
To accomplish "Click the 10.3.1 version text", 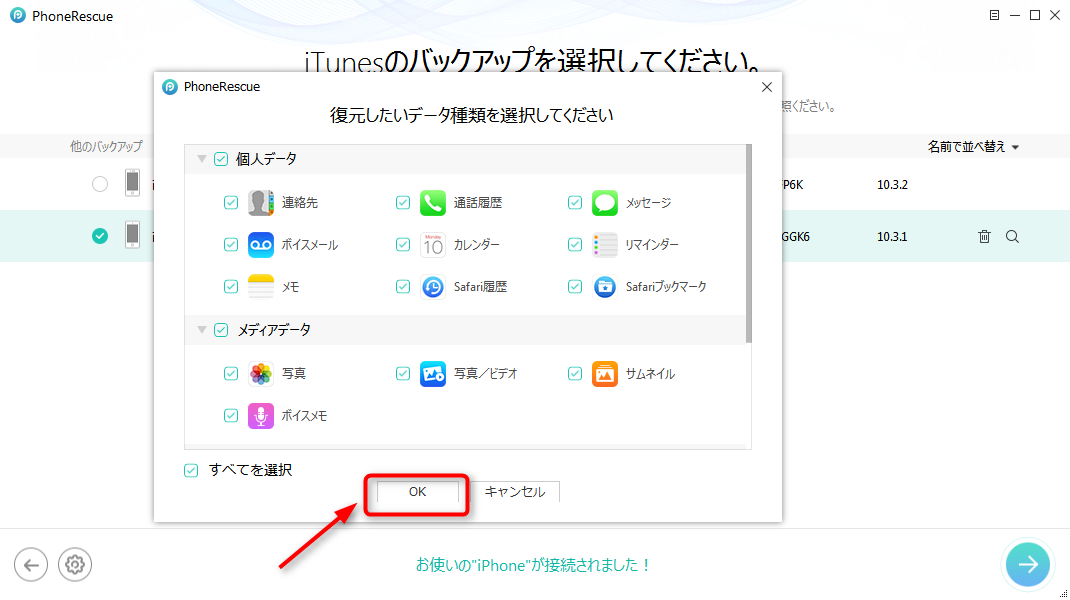I will click(892, 237).
